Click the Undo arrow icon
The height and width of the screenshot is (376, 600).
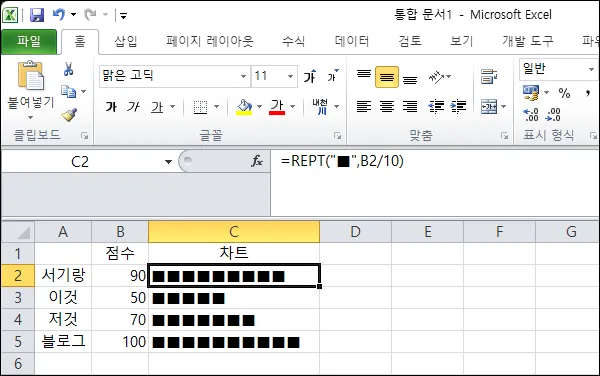point(59,15)
